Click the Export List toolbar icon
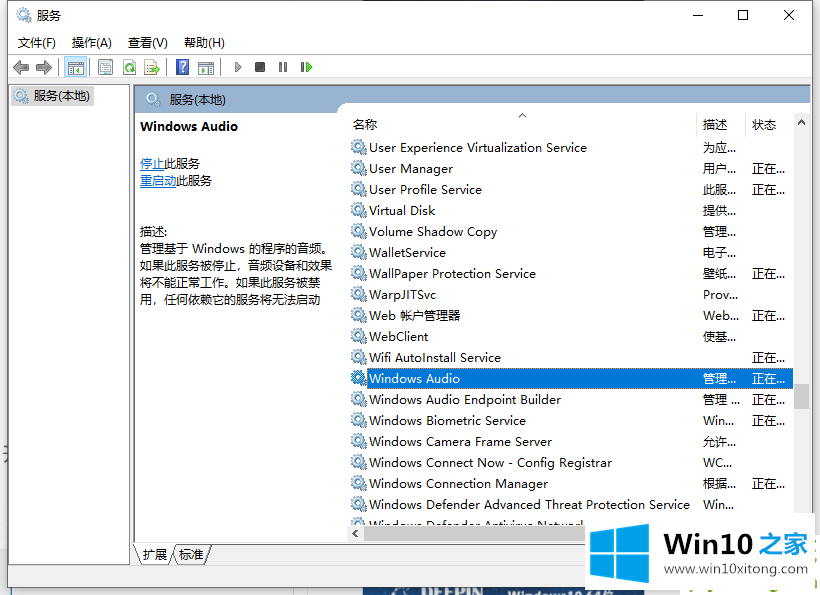Viewport: 820px width, 595px height. click(x=152, y=67)
